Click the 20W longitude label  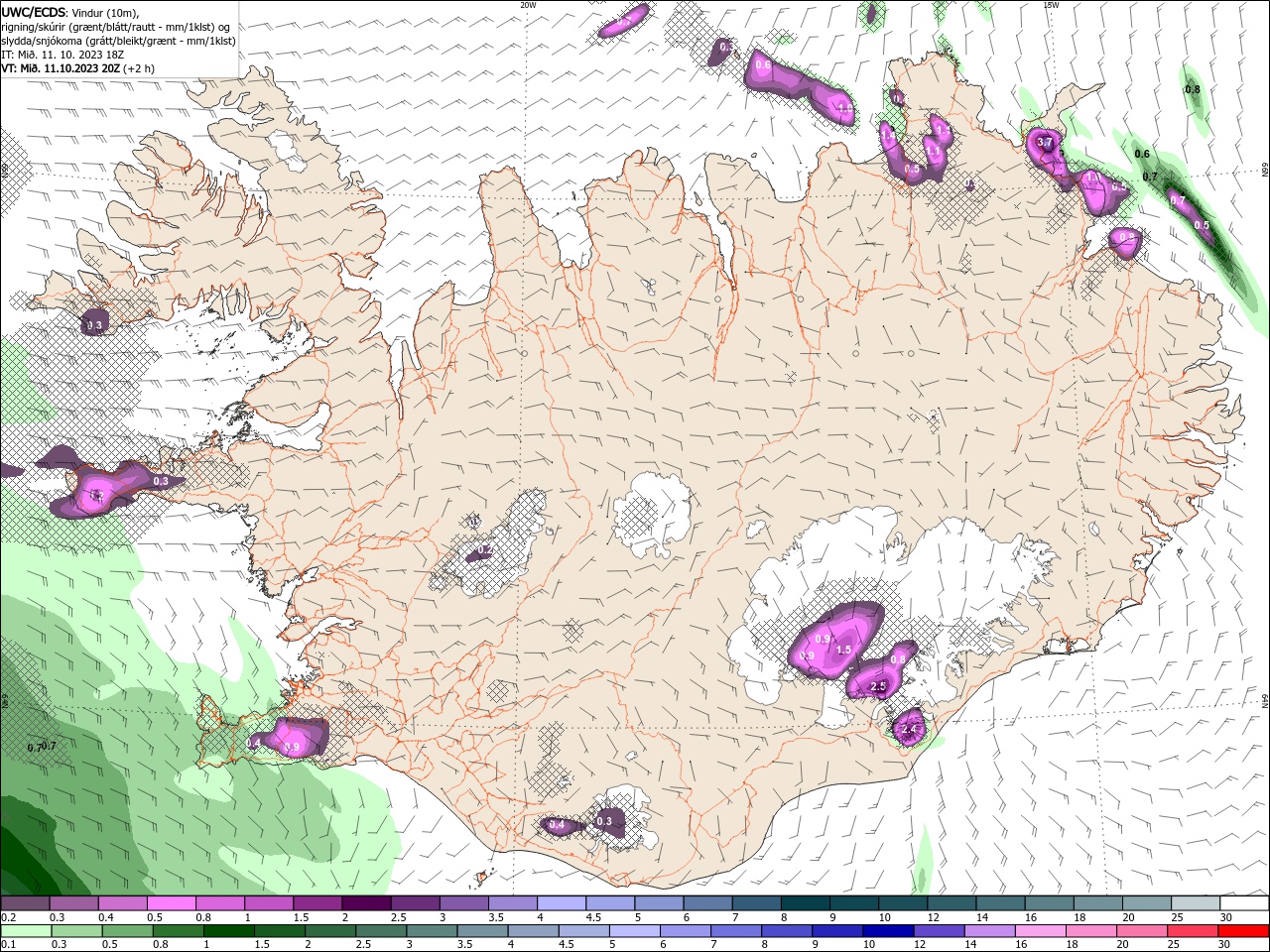pyautogui.click(x=528, y=5)
